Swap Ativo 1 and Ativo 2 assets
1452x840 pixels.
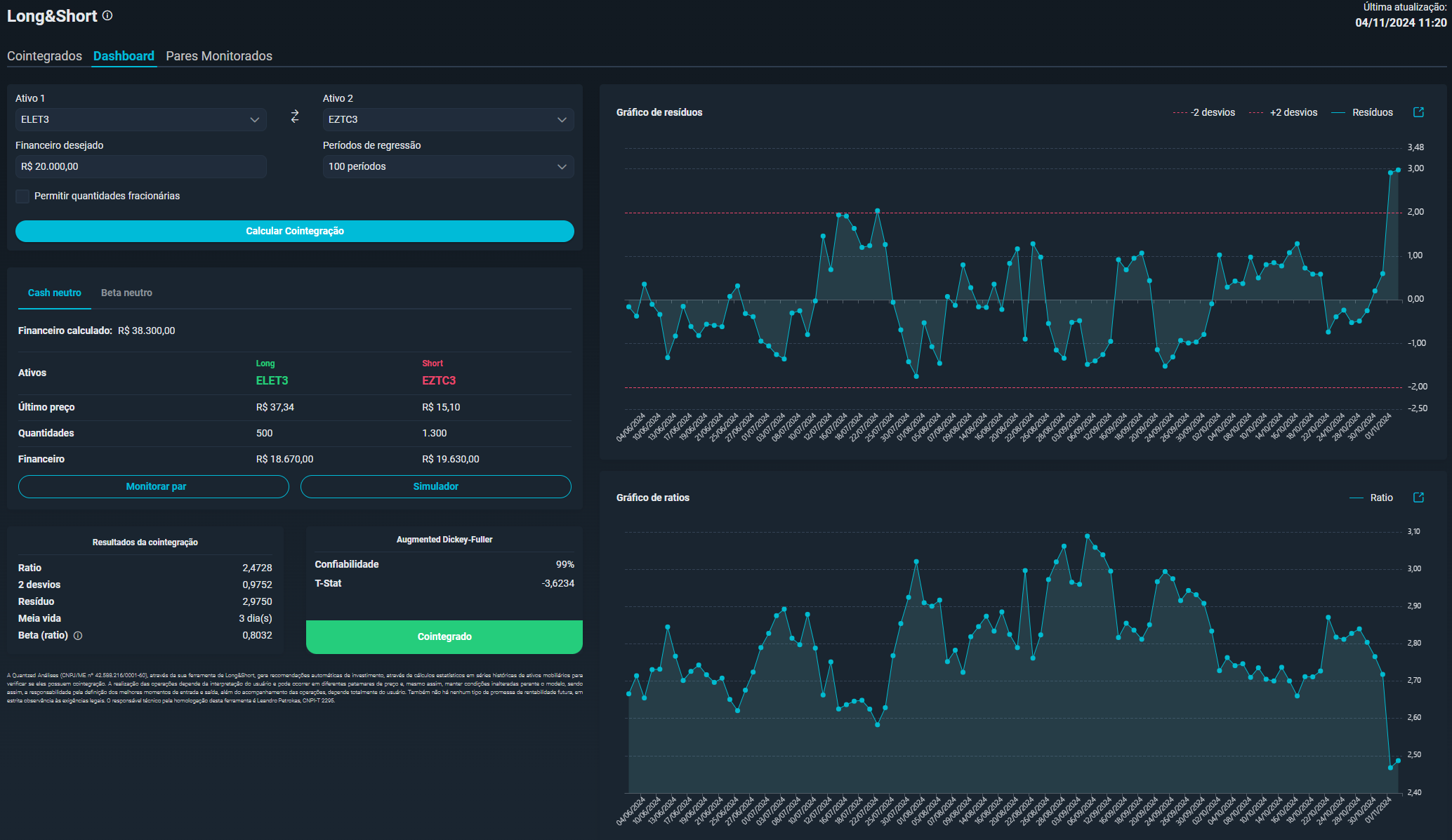[295, 116]
